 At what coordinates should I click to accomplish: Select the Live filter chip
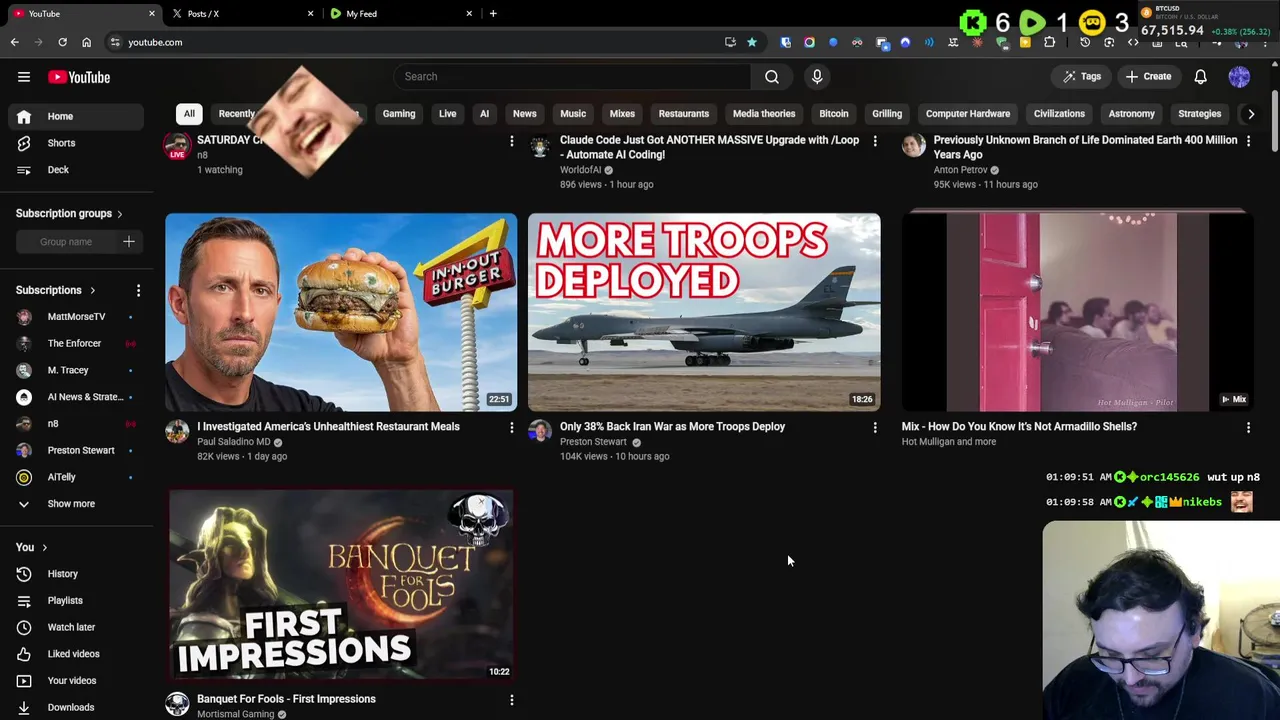[x=447, y=113]
